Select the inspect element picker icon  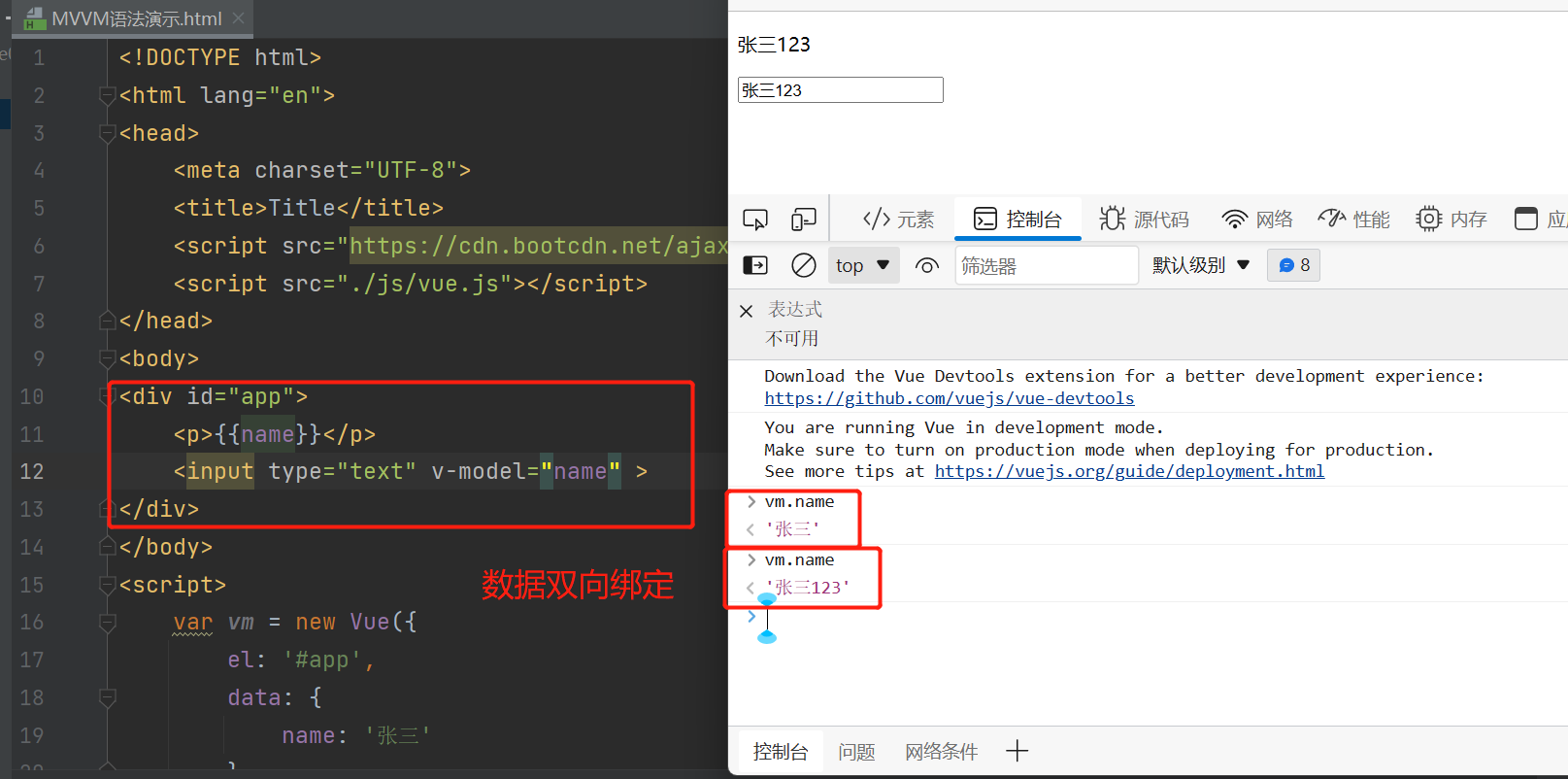click(755, 220)
